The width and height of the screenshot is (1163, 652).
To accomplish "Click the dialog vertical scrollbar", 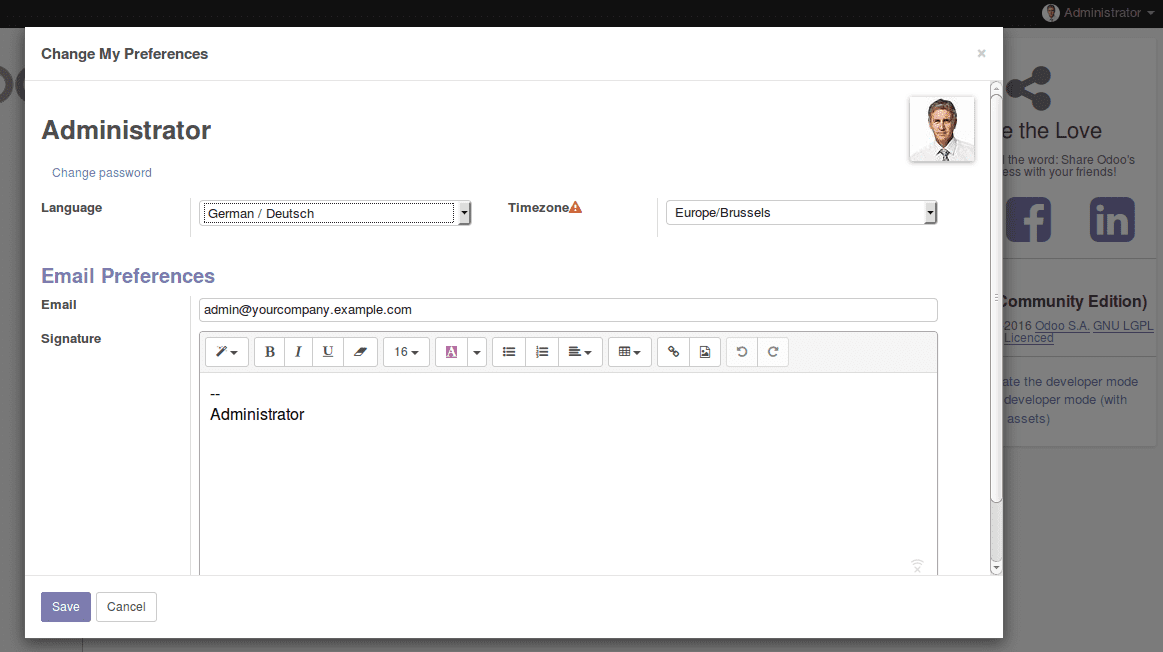I will tap(996, 297).
